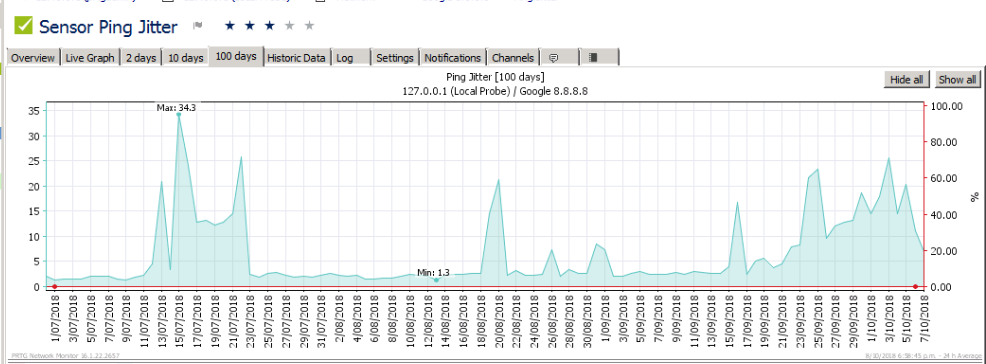The image size is (986, 364).
Task: Open the 10 days graph tab
Action: pyautogui.click(x=186, y=57)
